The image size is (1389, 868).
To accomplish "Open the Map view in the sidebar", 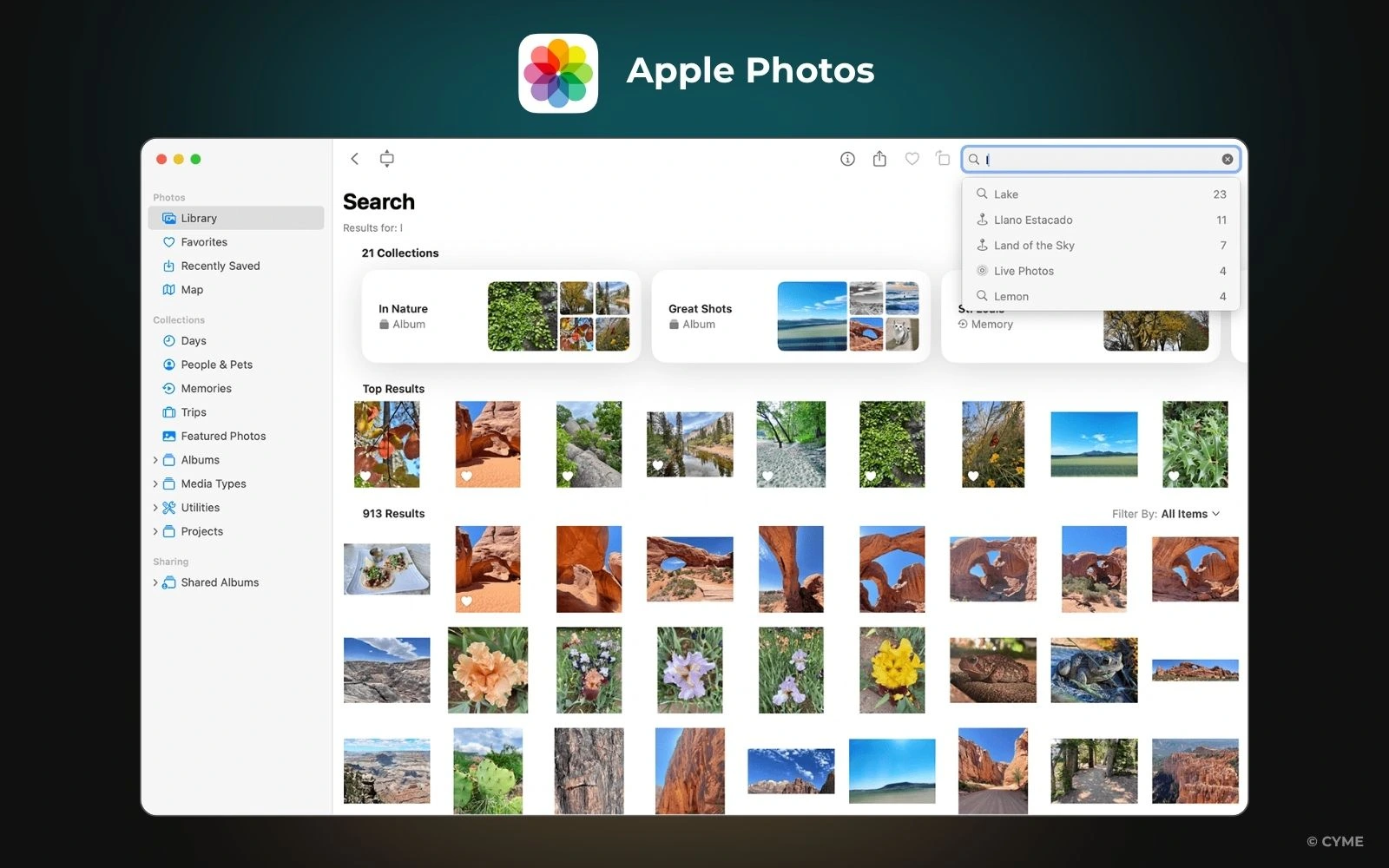I will coord(191,289).
